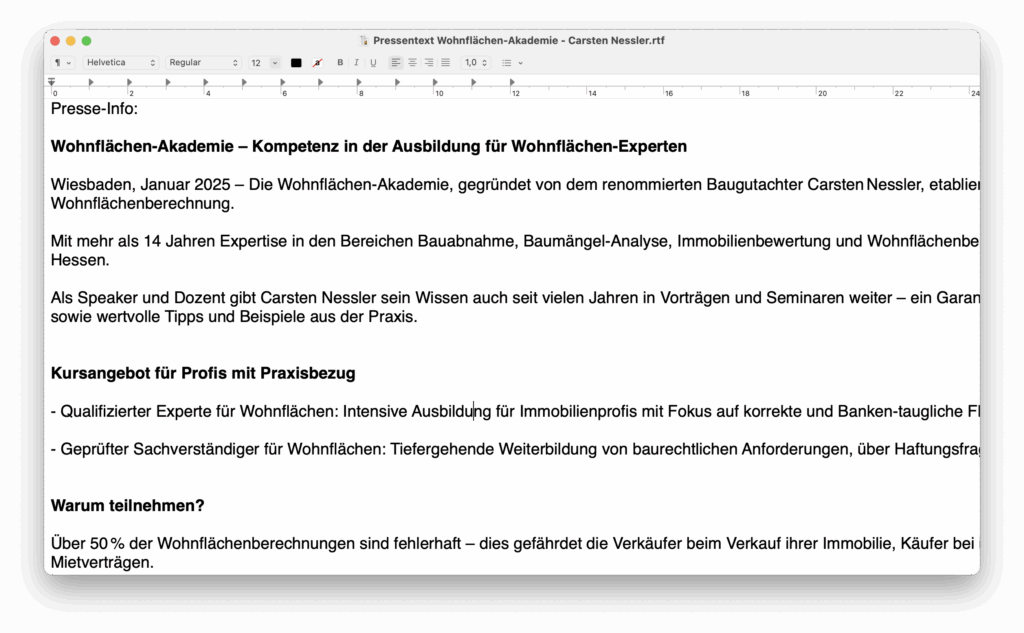Place cursor on the Kursangebot heading
Image resolution: width=1024 pixels, height=633 pixels.
pos(203,373)
